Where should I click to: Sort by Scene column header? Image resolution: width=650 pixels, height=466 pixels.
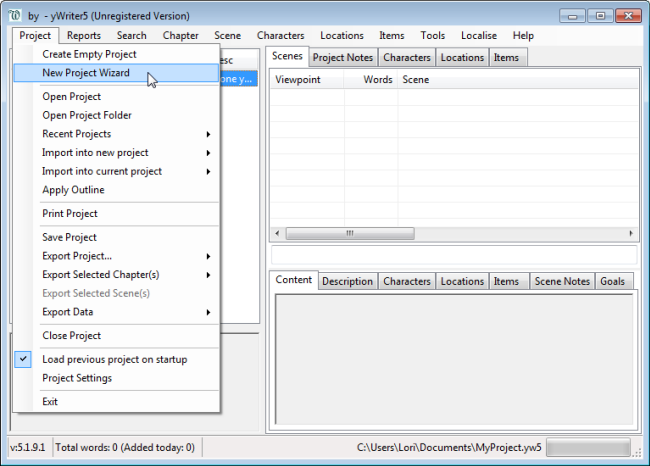pos(518,80)
